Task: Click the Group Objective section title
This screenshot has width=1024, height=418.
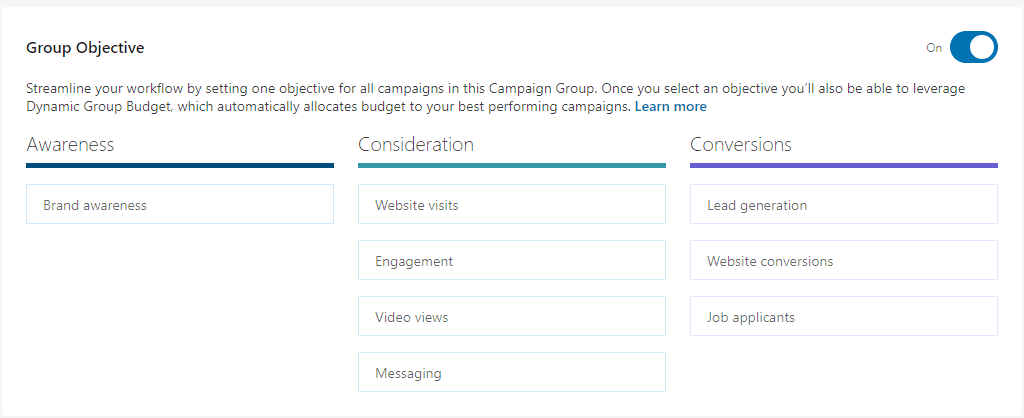Action: 85,48
